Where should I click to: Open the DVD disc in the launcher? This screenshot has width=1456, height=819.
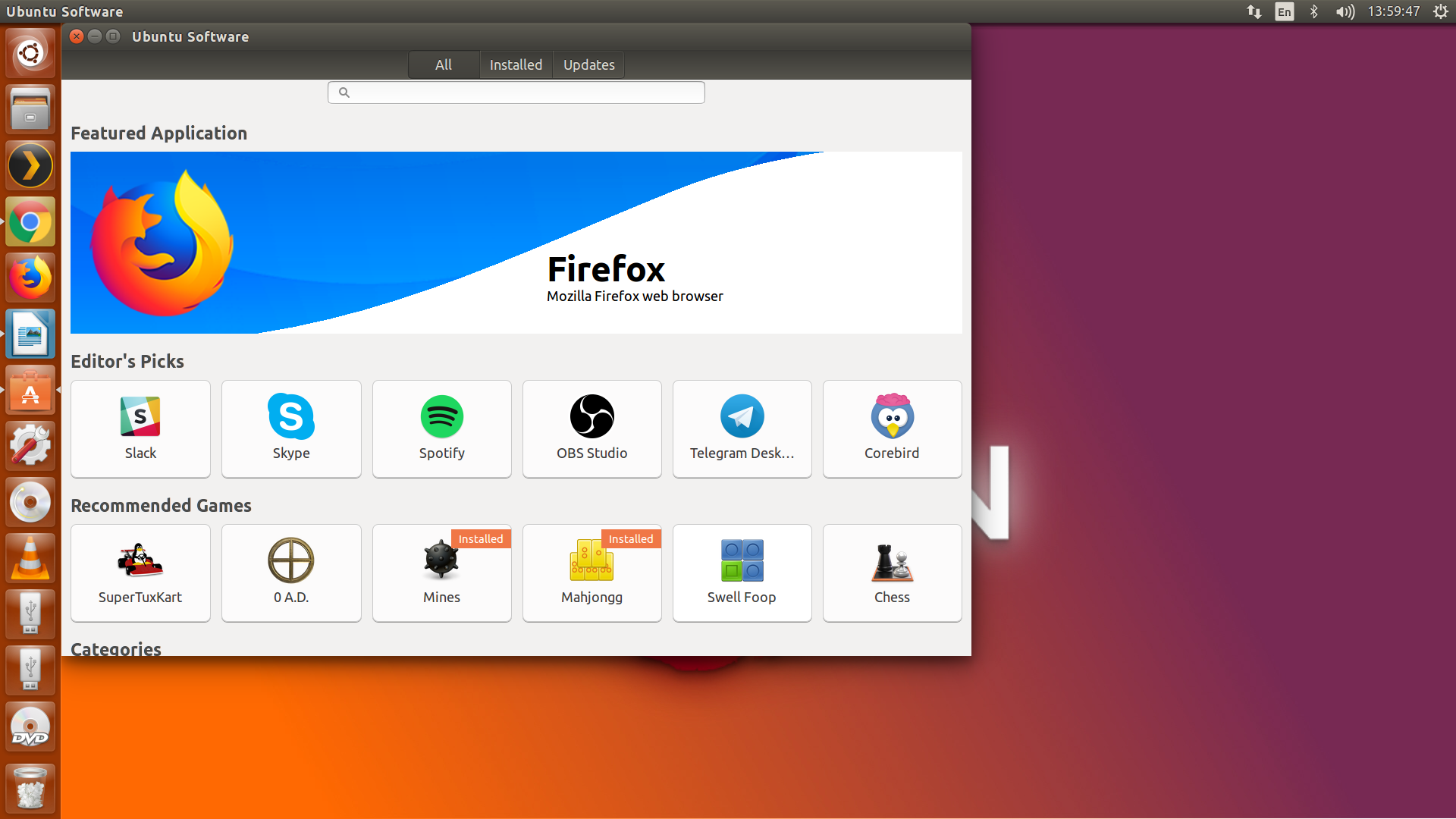[x=30, y=726]
